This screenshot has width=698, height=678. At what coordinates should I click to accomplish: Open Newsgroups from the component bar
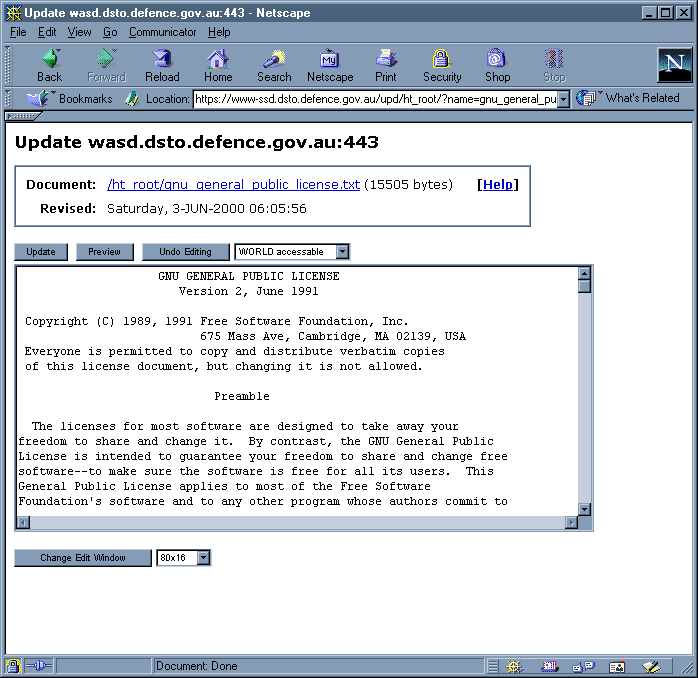click(583, 666)
